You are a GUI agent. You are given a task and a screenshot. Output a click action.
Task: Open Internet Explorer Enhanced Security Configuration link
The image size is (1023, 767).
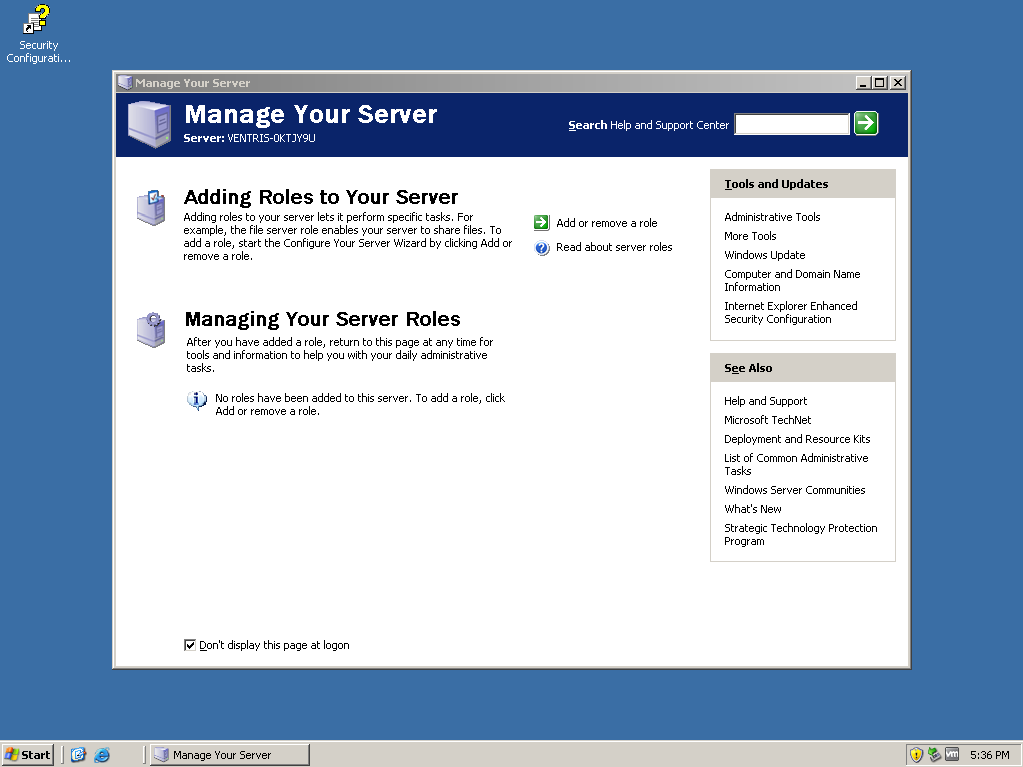tap(791, 312)
